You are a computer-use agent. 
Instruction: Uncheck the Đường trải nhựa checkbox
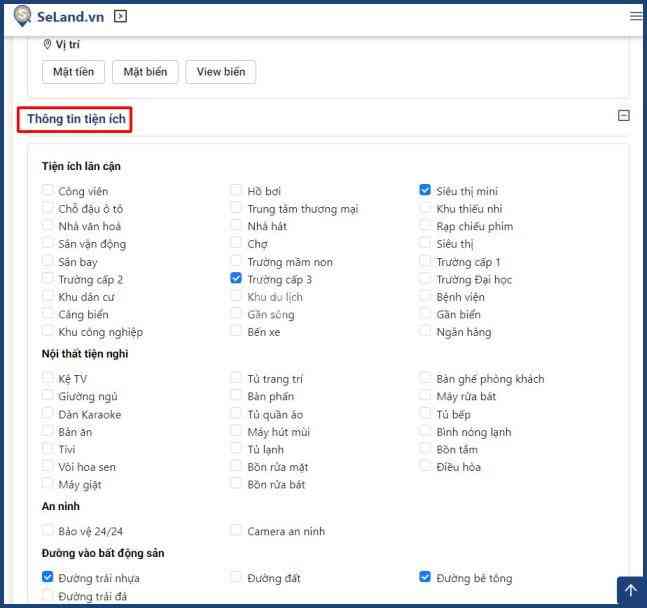click(x=48, y=577)
